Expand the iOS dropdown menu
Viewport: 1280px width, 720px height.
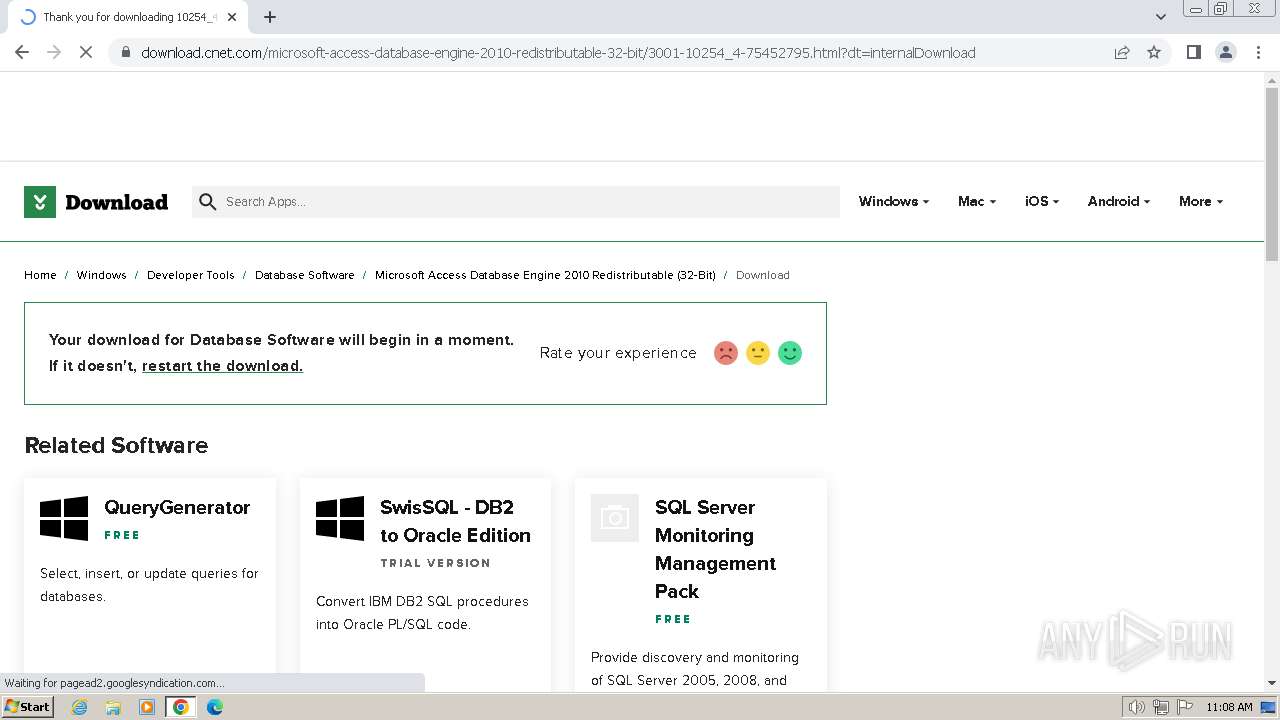(1041, 201)
